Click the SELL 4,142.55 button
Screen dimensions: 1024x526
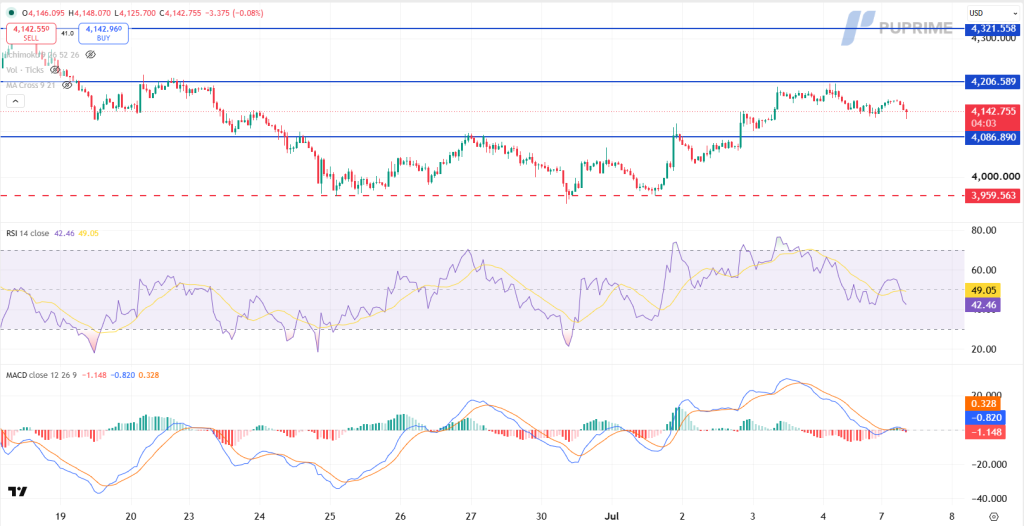click(x=31, y=33)
